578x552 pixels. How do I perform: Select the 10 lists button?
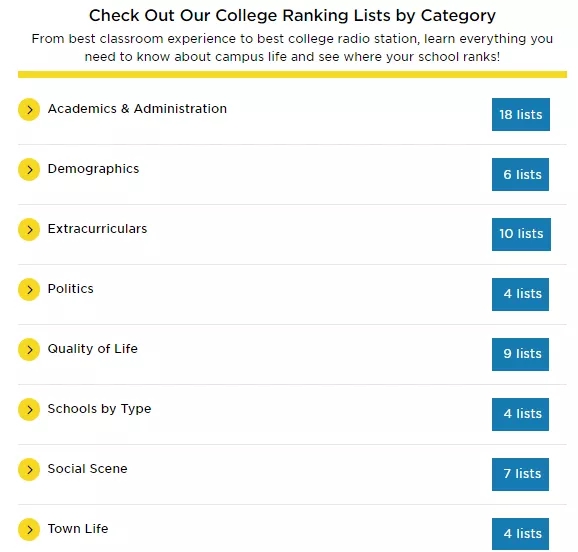[x=521, y=234]
